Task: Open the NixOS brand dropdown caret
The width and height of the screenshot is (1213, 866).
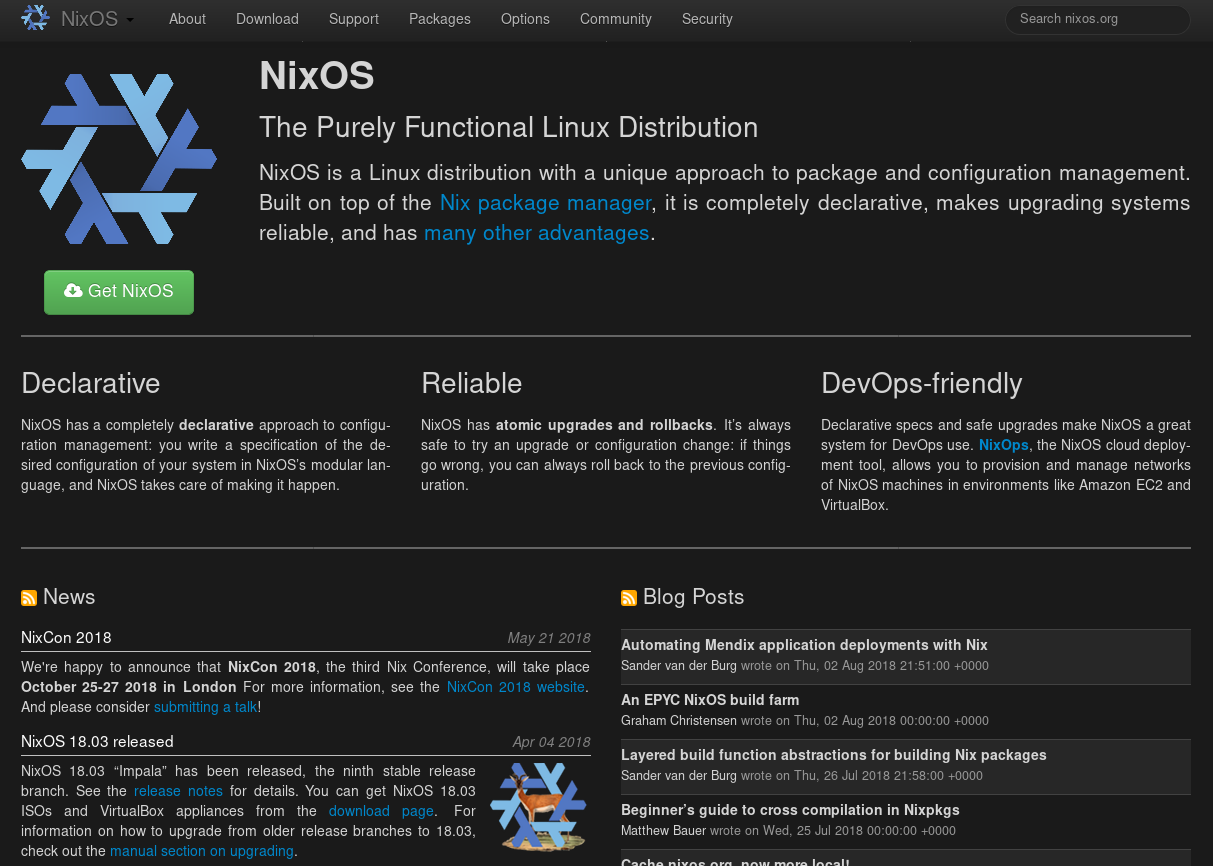Action: coord(130,20)
